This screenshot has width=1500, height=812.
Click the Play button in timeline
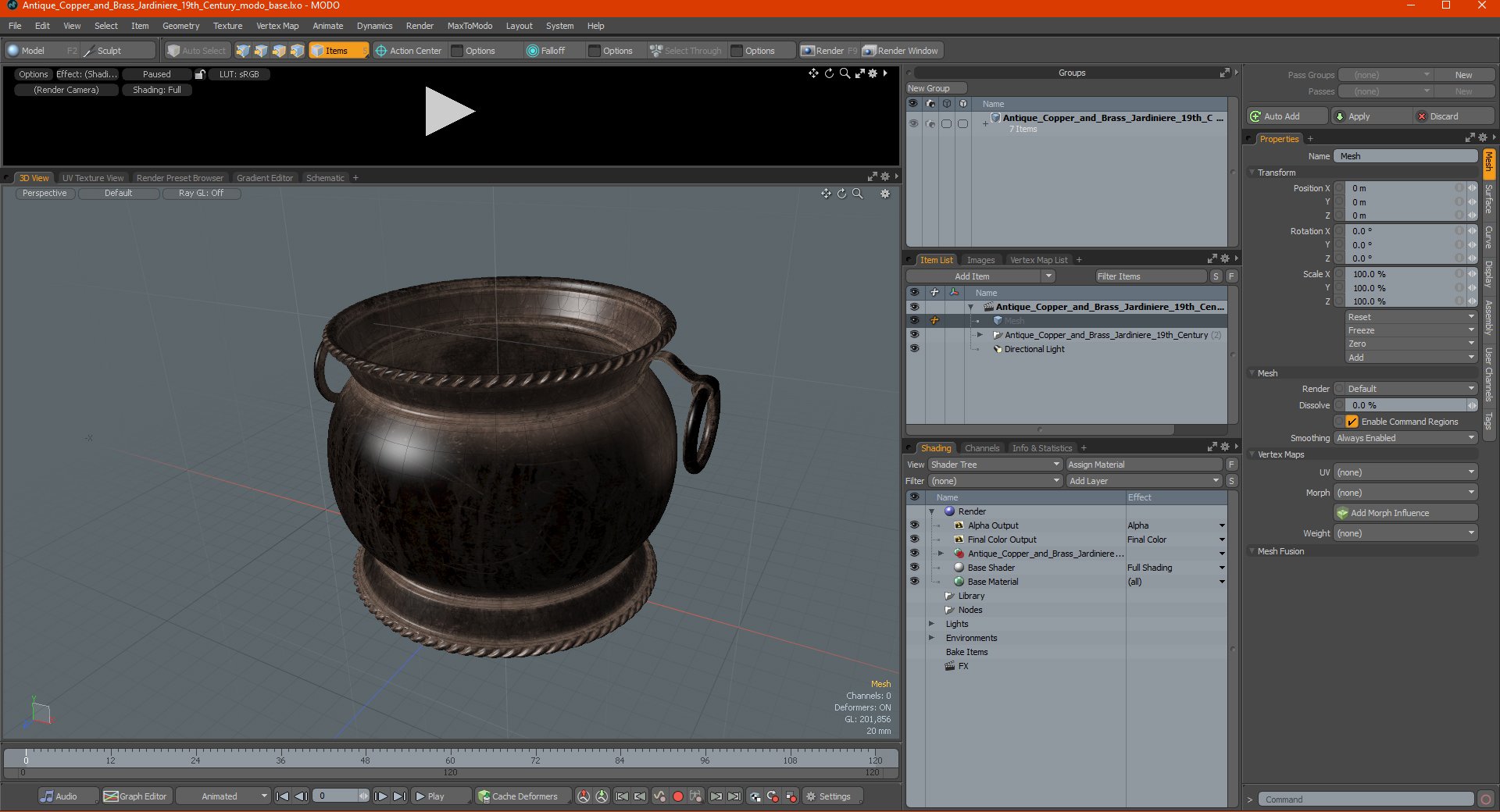coord(441,796)
